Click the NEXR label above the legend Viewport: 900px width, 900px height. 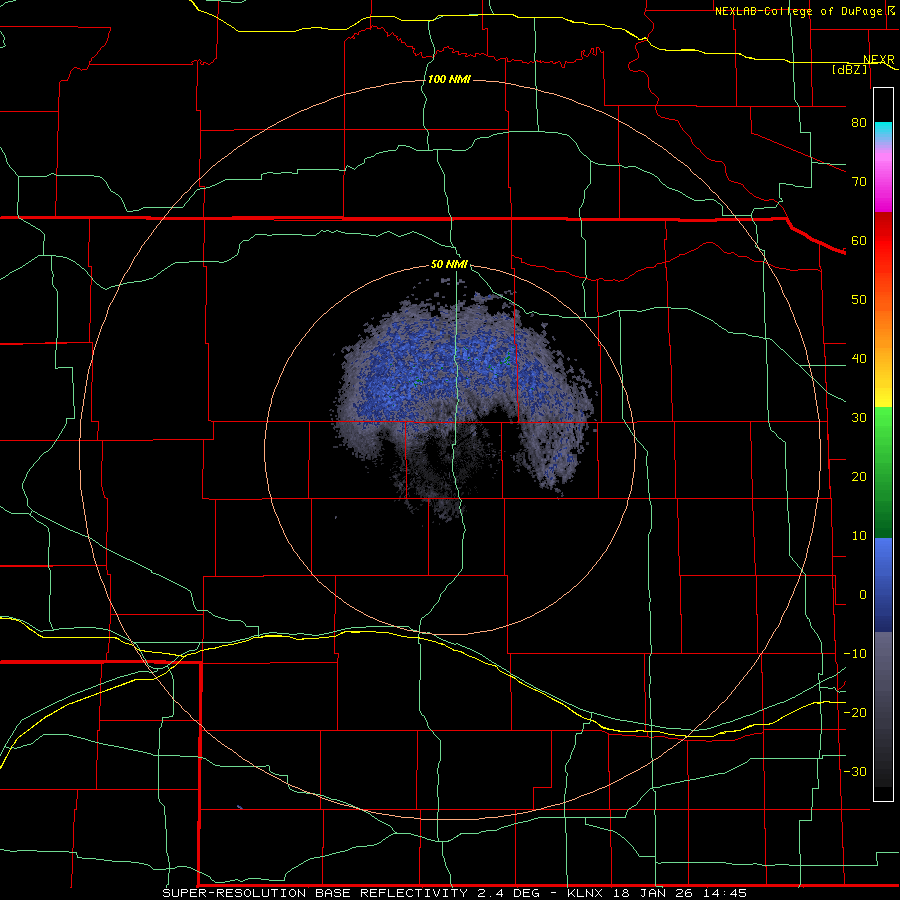click(x=878, y=59)
